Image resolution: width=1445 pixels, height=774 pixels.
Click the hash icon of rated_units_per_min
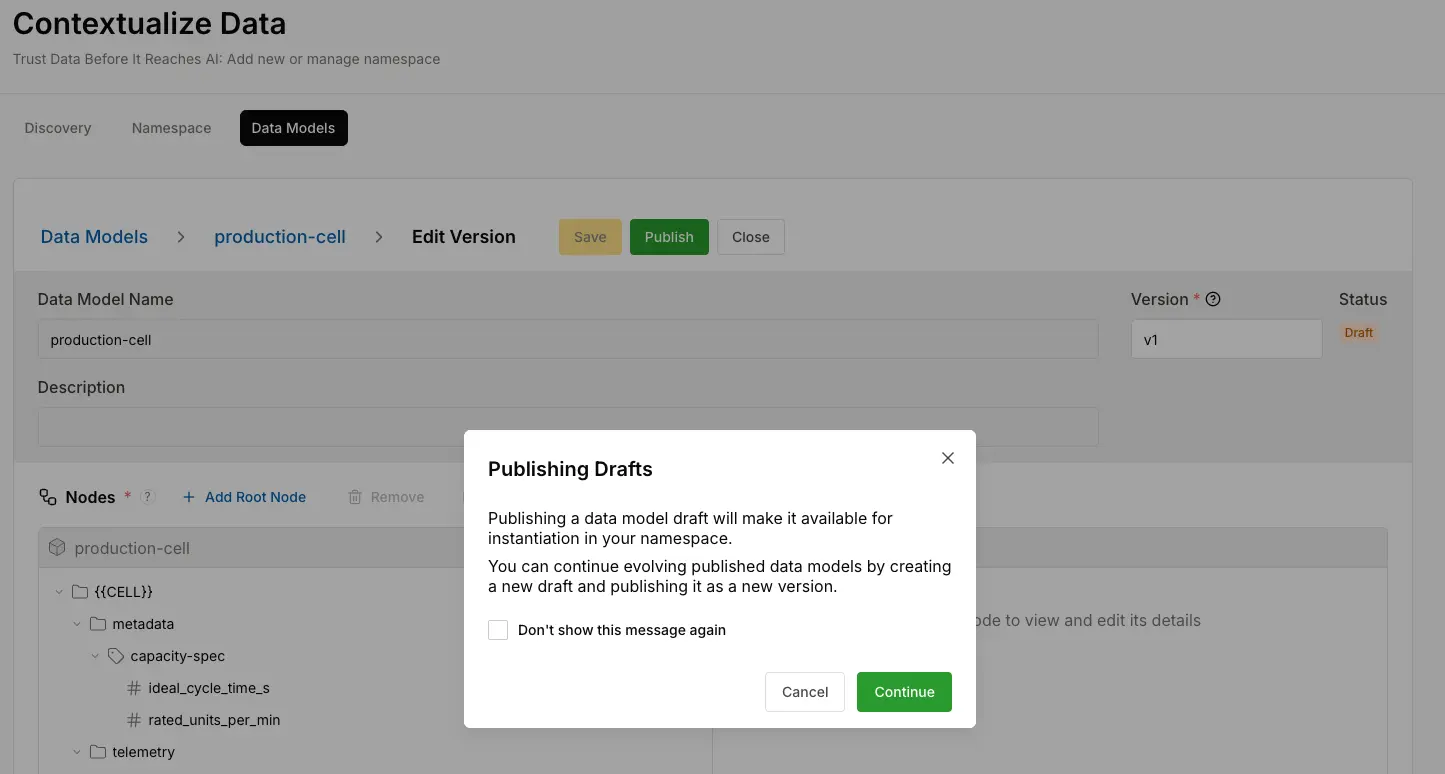(134, 720)
